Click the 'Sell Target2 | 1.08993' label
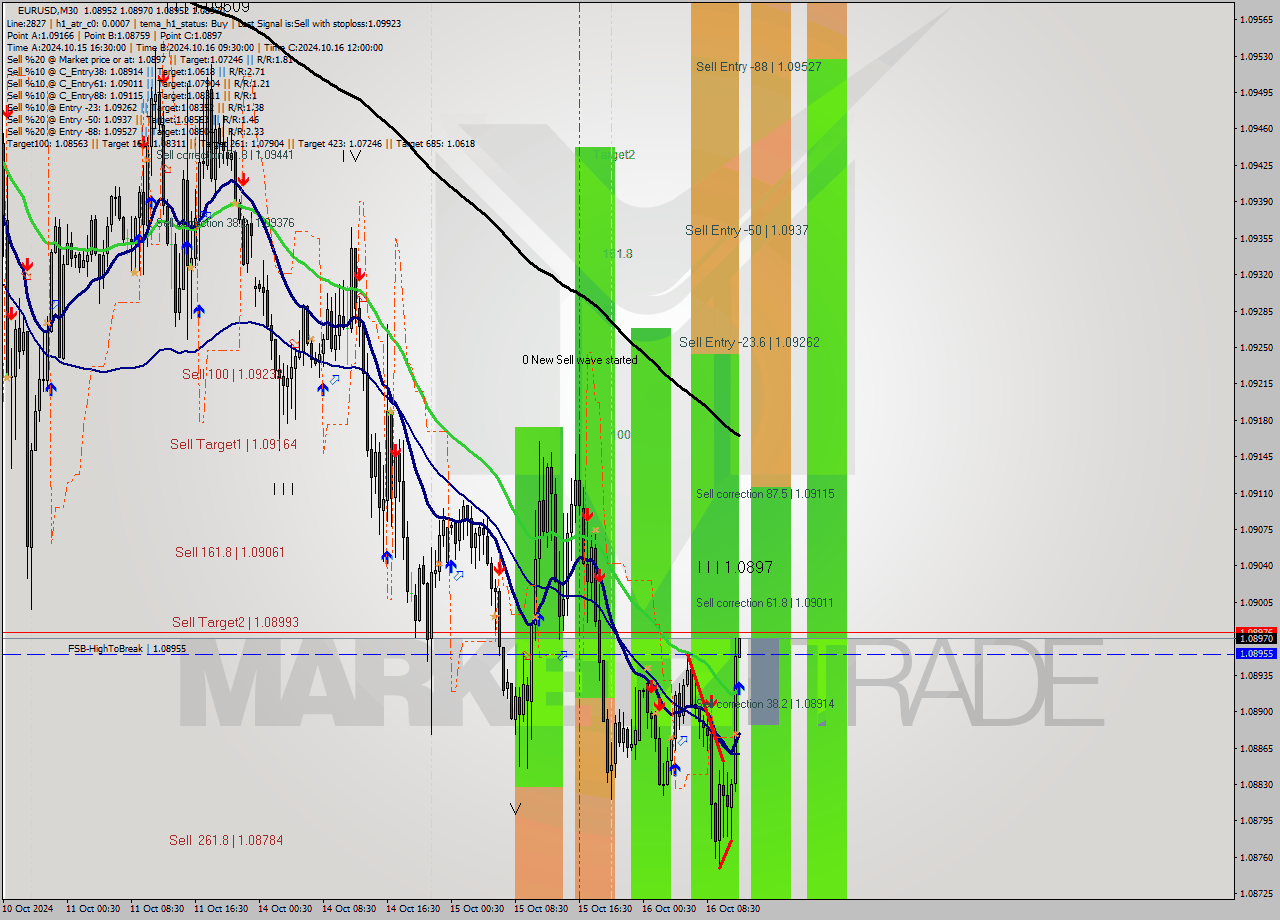 click(235, 622)
